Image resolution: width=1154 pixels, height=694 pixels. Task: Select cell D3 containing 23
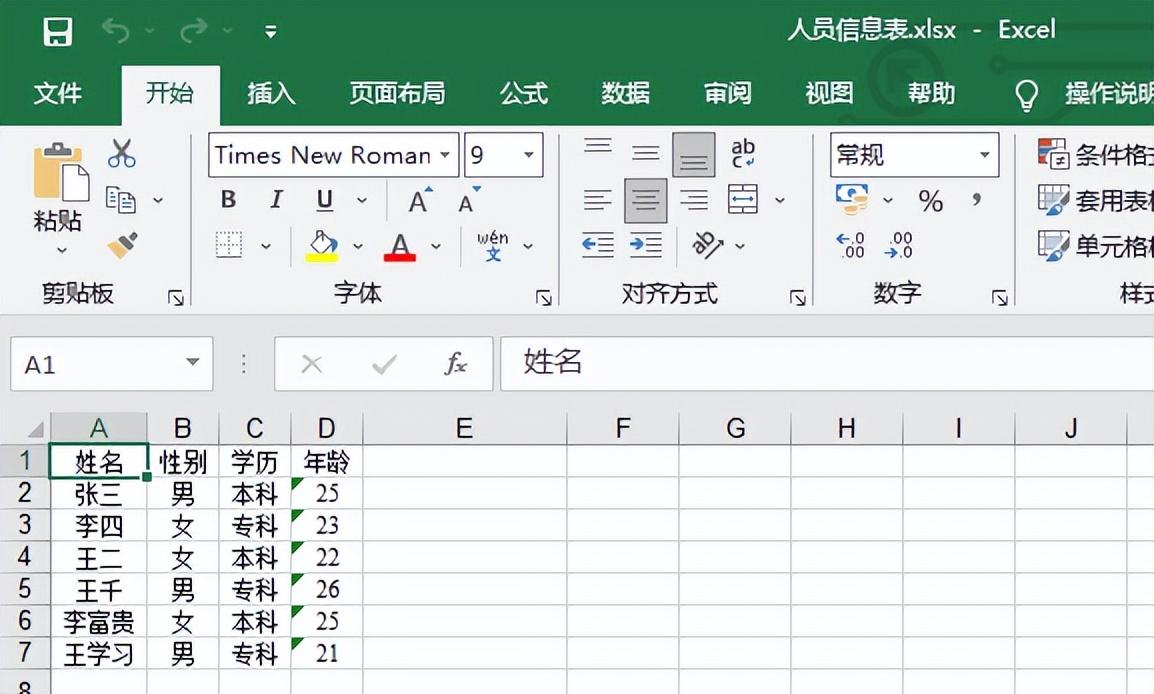coord(325,525)
